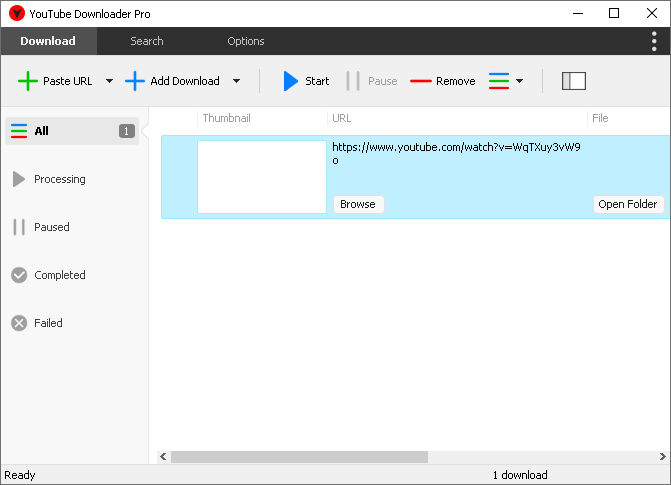
Task: Open the Options tab
Action: (246, 41)
